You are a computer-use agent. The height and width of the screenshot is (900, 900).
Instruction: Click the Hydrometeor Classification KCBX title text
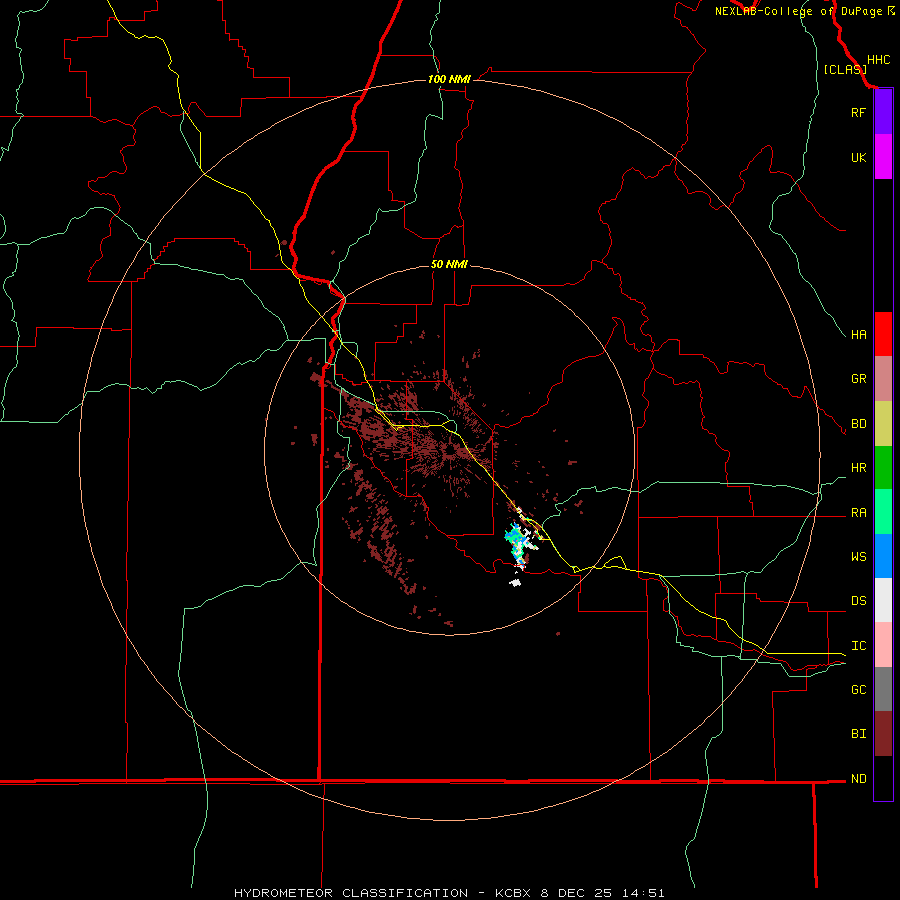click(x=449, y=893)
